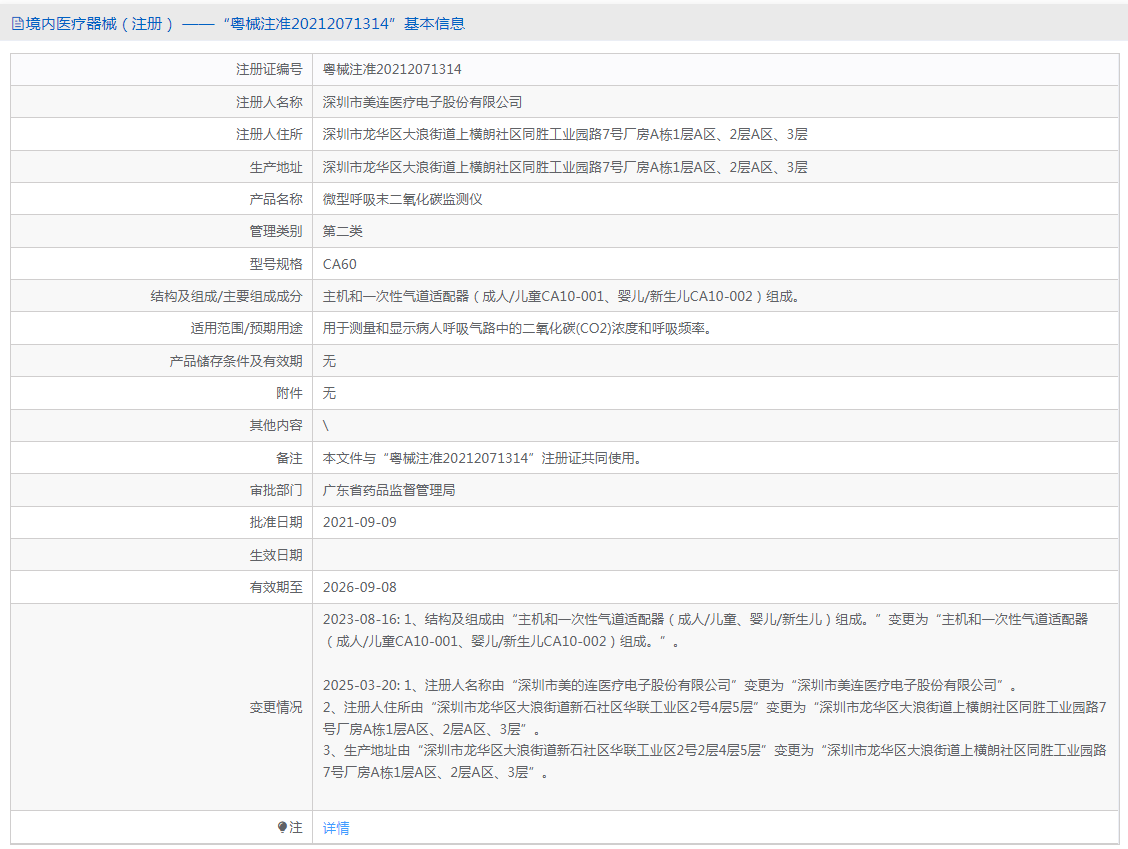Click the 有效期至 label
Screen dimensions: 1128x849
click(x=276, y=587)
